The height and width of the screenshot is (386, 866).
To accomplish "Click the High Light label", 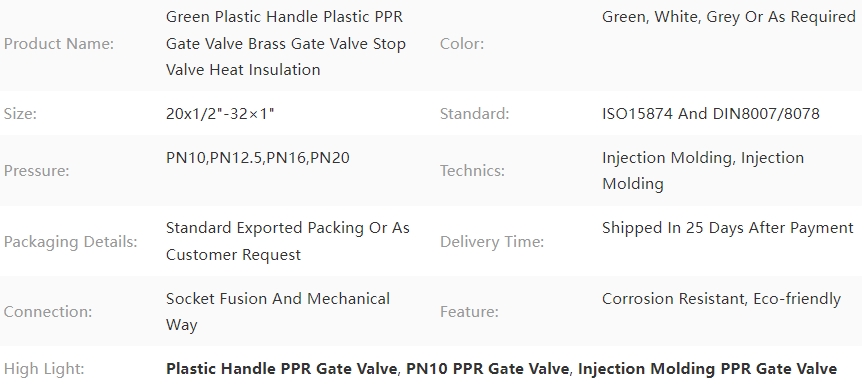I will point(44,369).
